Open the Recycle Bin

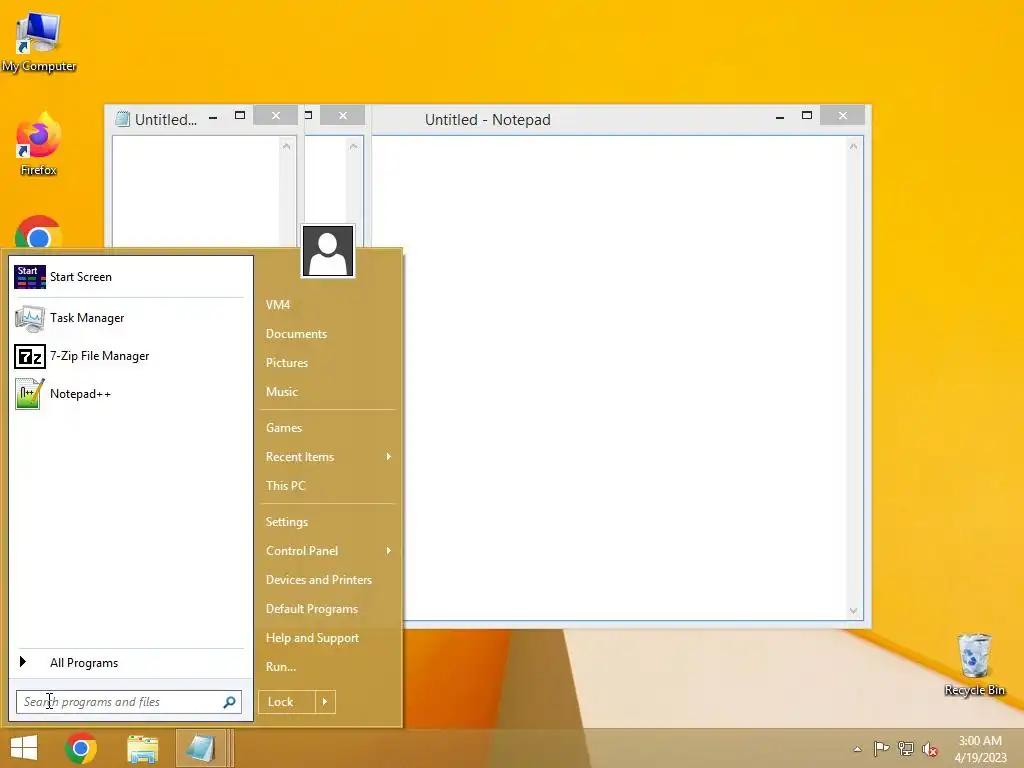click(x=974, y=665)
